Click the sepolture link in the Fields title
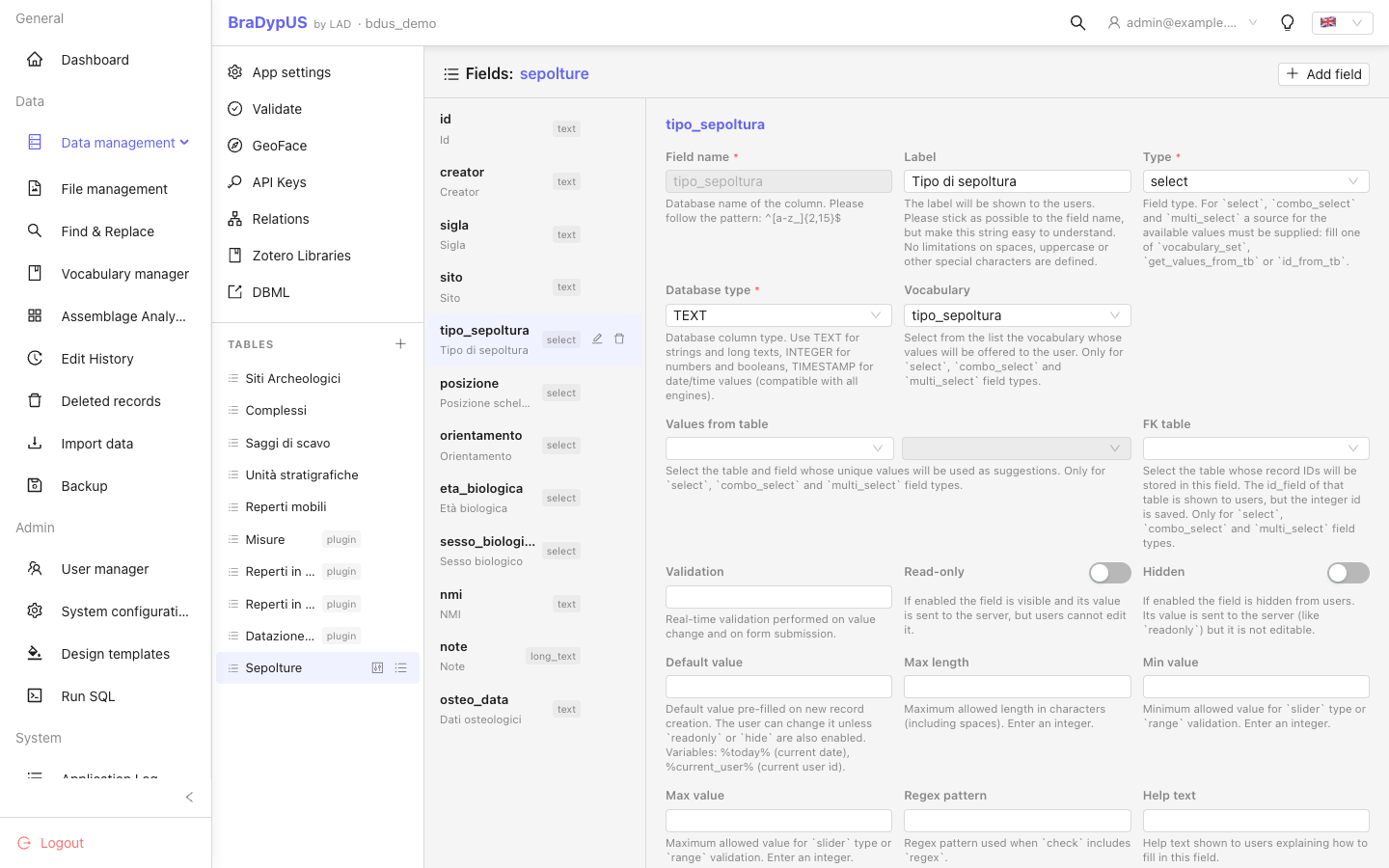 [x=554, y=74]
